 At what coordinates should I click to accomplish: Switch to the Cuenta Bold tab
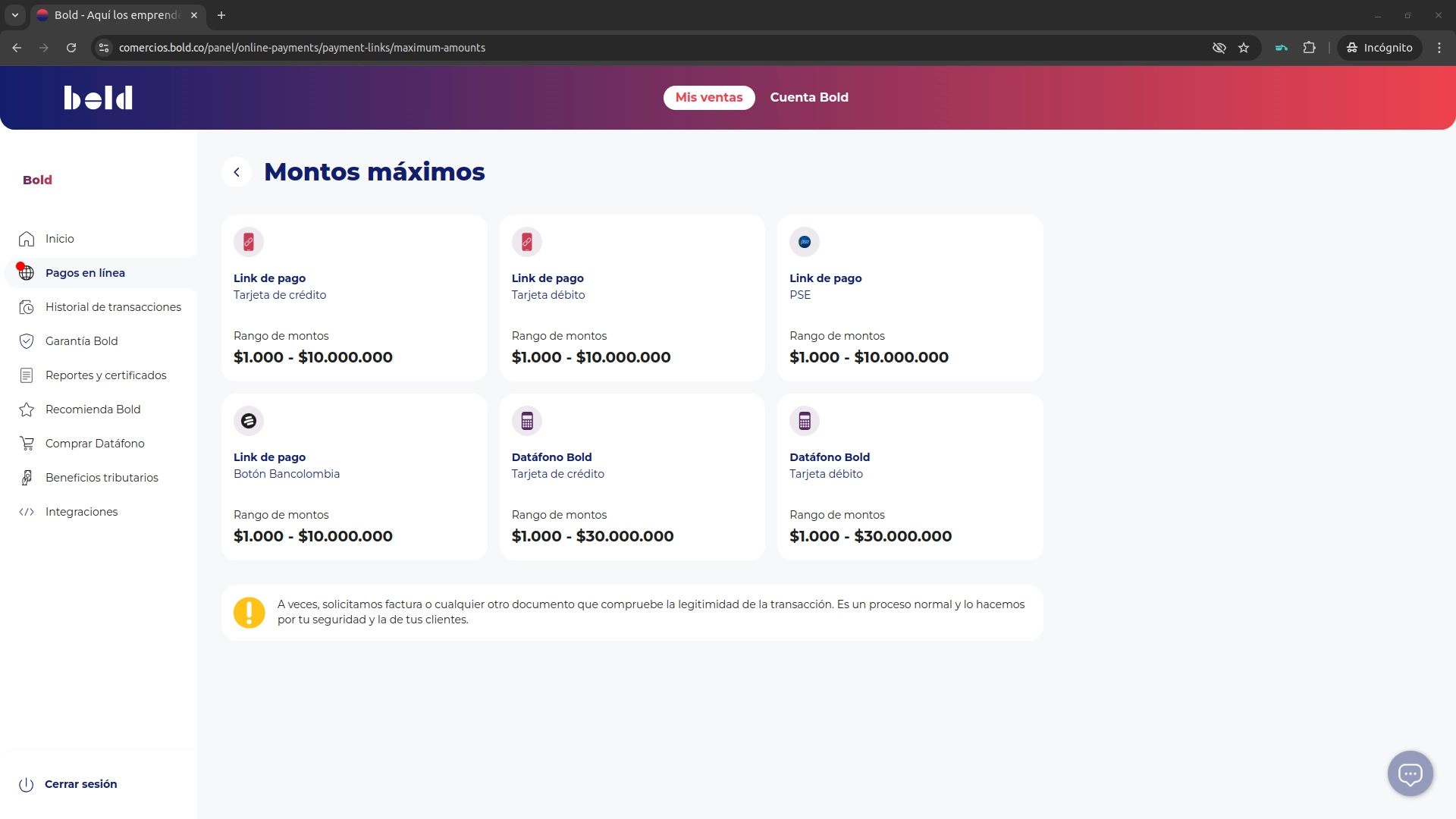[x=809, y=98]
